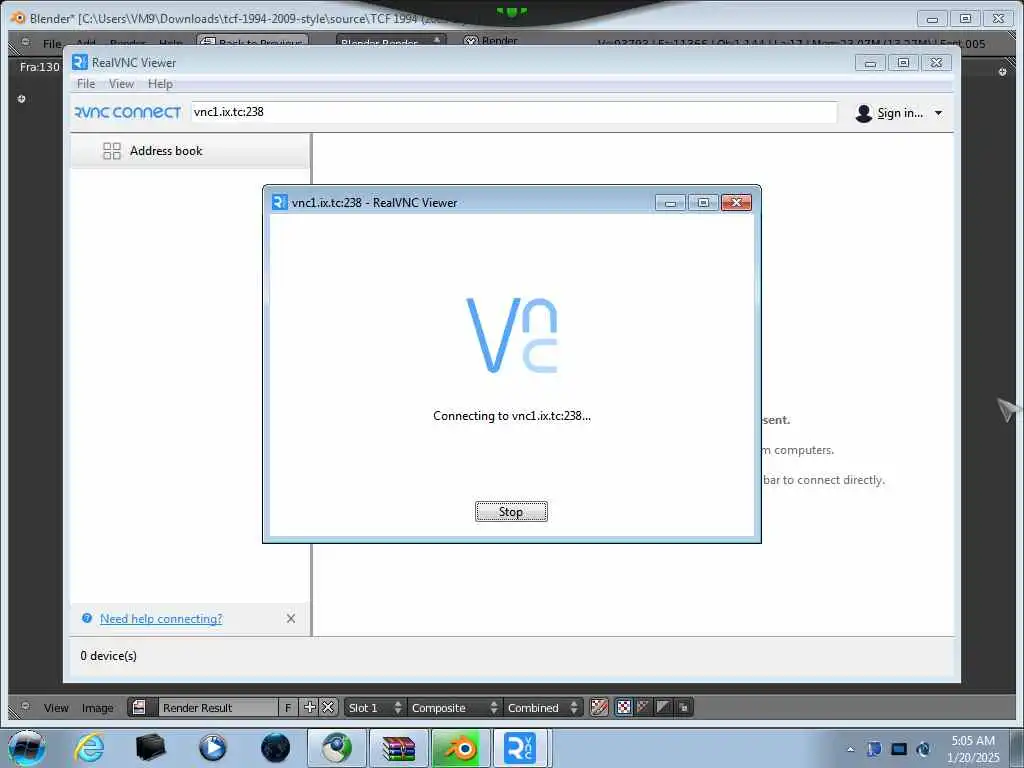Open the Slot 1 dropdown

point(375,707)
